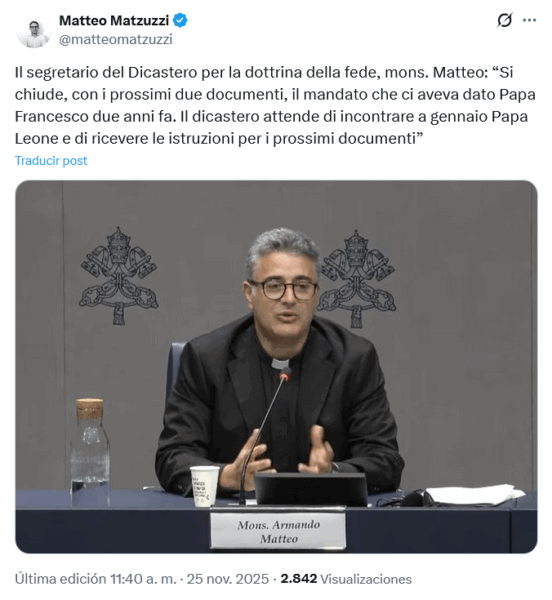The width and height of the screenshot is (552, 600).
Task: Open the 2.842 Visualizaciones view count
Action: tap(346, 579)
